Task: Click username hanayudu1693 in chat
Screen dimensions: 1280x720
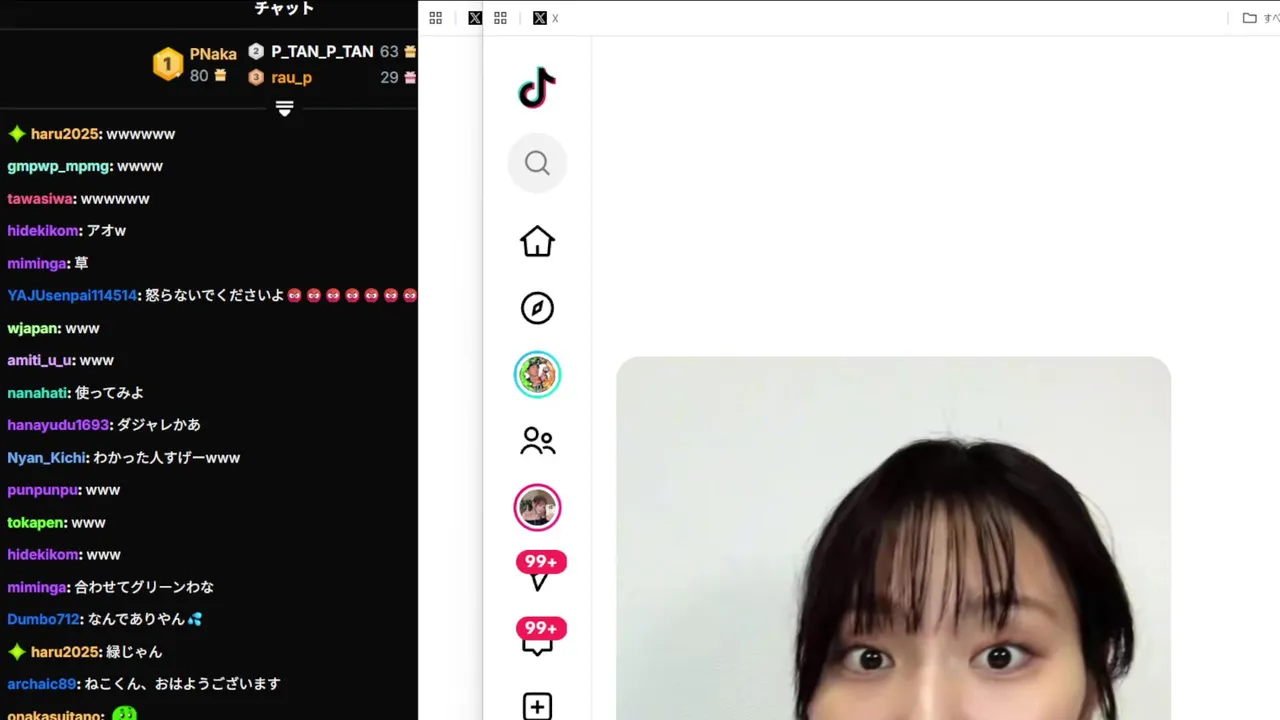Action: [x=58, y=425]
